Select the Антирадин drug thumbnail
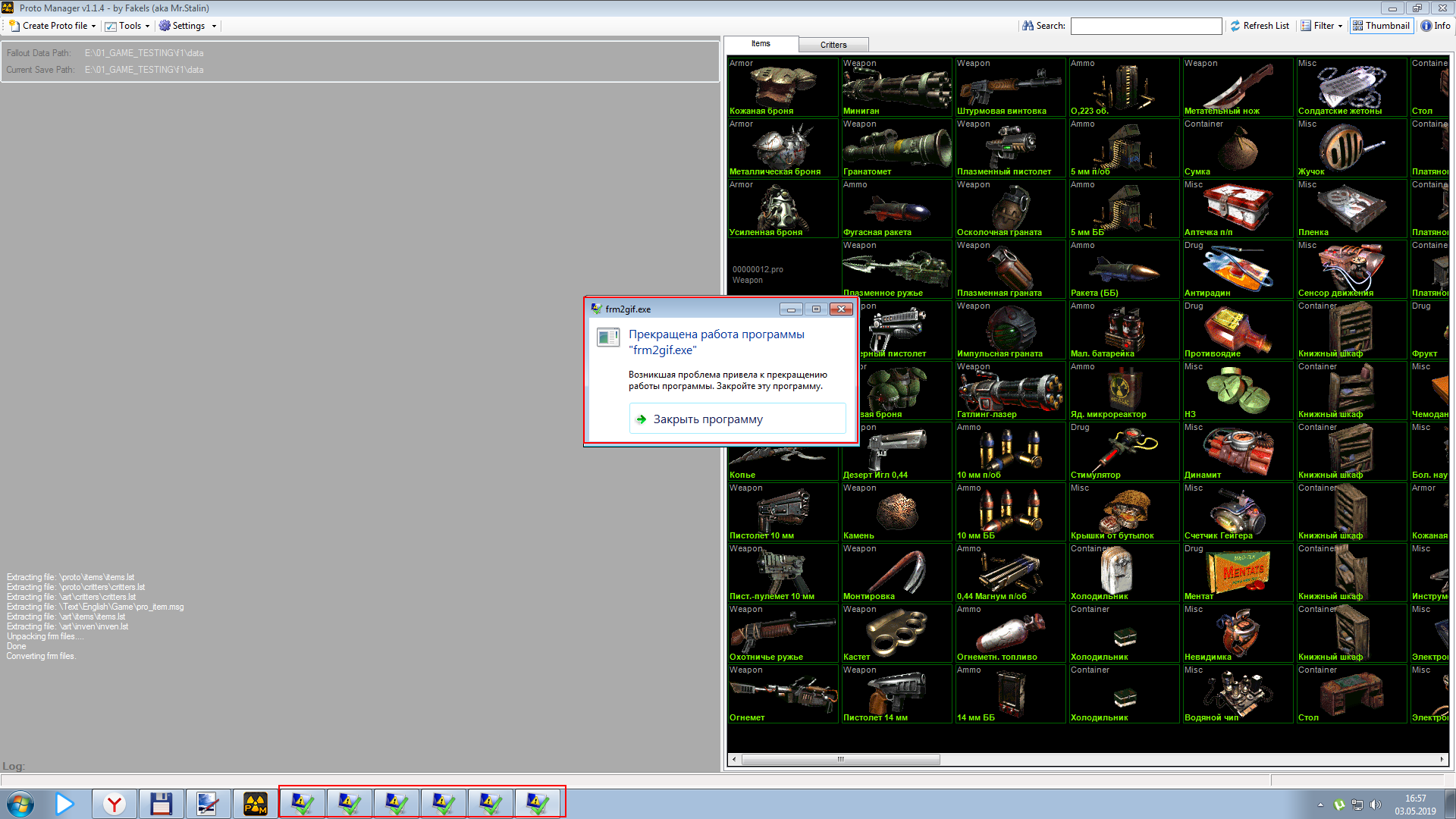 (1238, 268)
